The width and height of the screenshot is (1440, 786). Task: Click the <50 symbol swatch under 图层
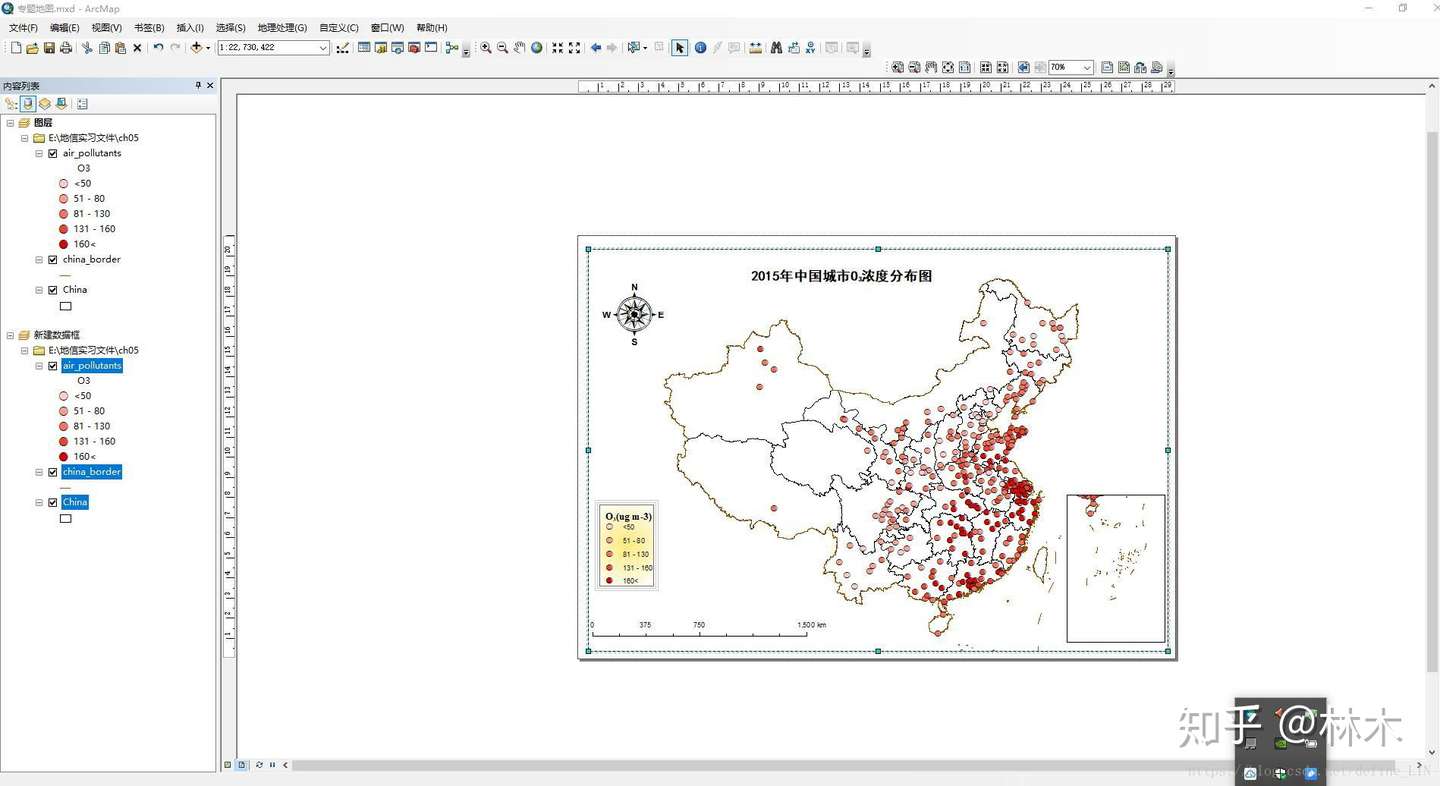[x=64, y=184]
